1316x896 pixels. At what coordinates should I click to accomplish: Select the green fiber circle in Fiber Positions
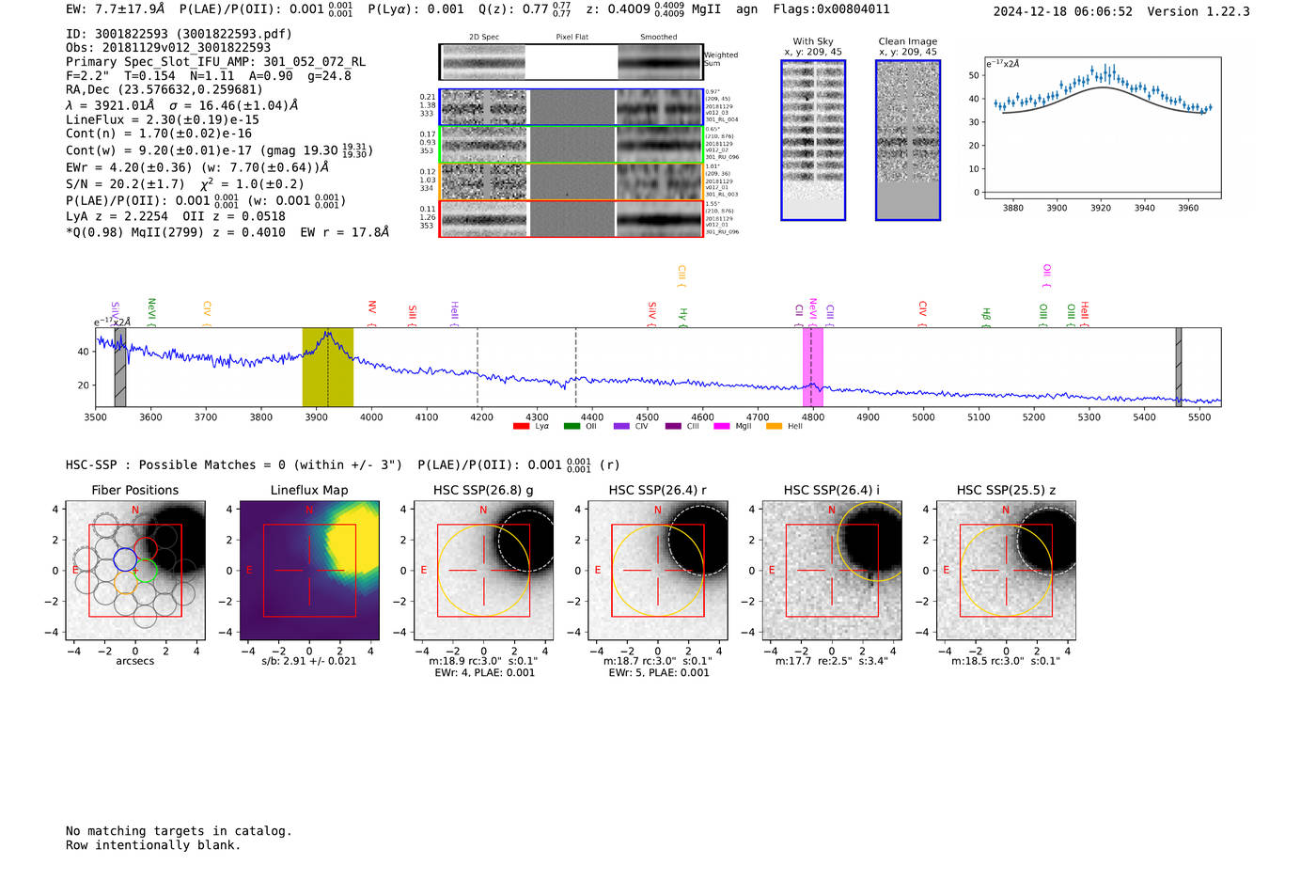point(145,571)
